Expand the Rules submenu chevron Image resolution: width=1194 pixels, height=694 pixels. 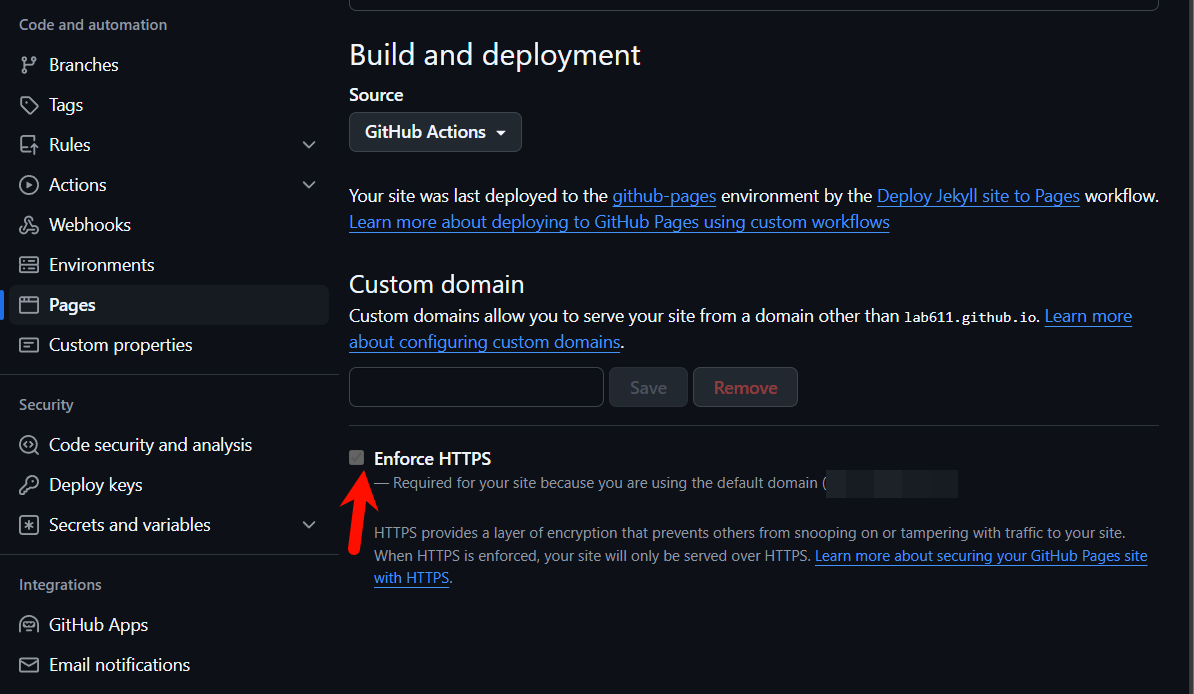pos(309,145)
